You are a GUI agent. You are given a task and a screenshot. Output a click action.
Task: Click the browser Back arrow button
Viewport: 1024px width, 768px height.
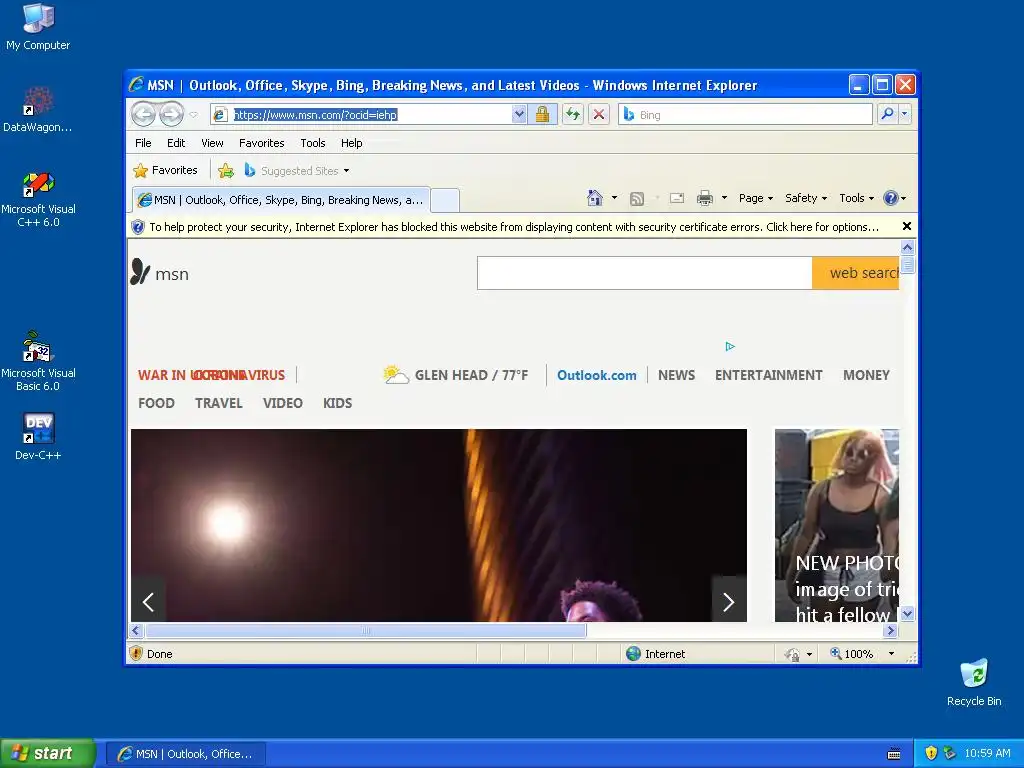pyautogui.click(x=143, y=114)
